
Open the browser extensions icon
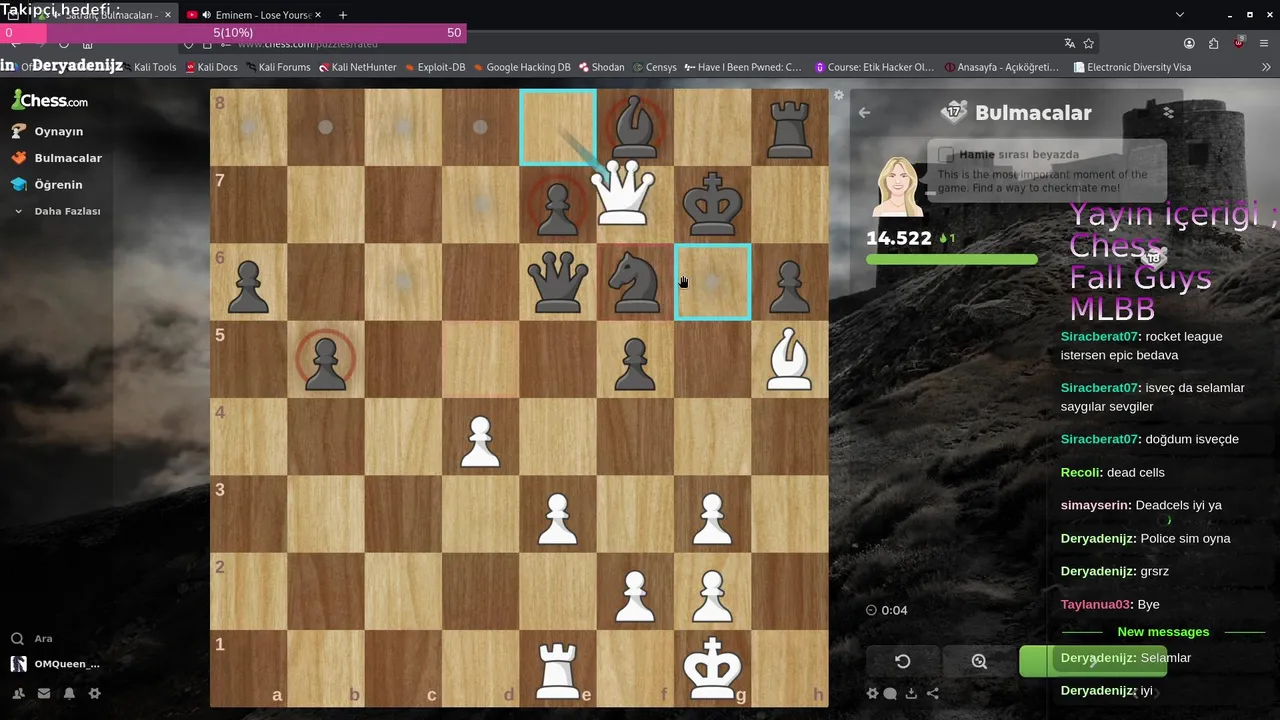(x=1214, y=43)
